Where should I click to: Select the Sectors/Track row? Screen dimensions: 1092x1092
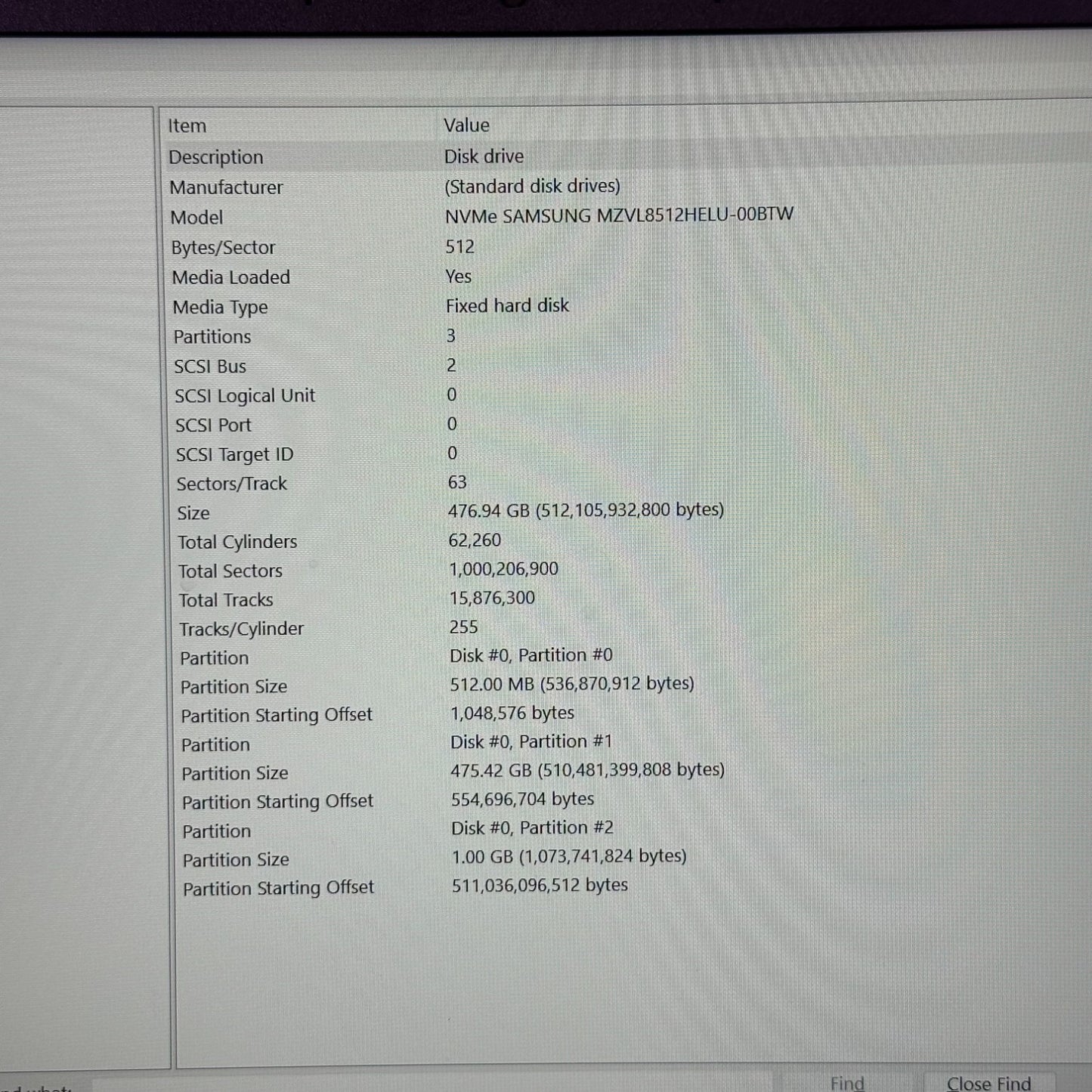coord(231,484)
